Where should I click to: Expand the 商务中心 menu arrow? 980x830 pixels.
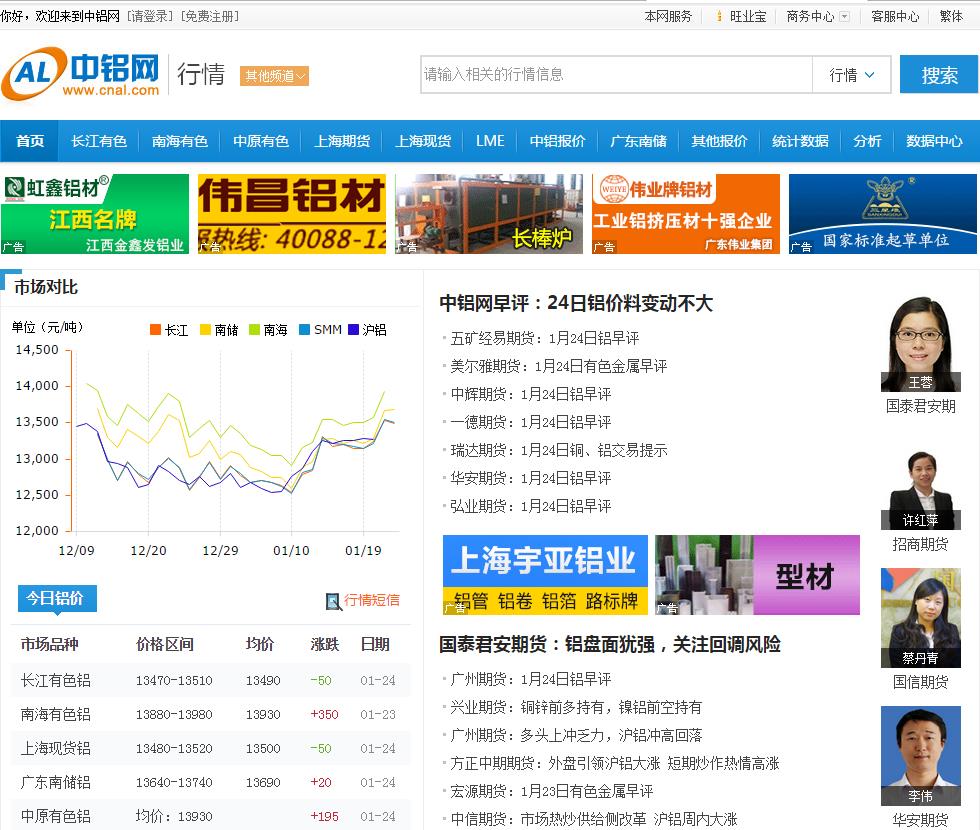[844, 17]
